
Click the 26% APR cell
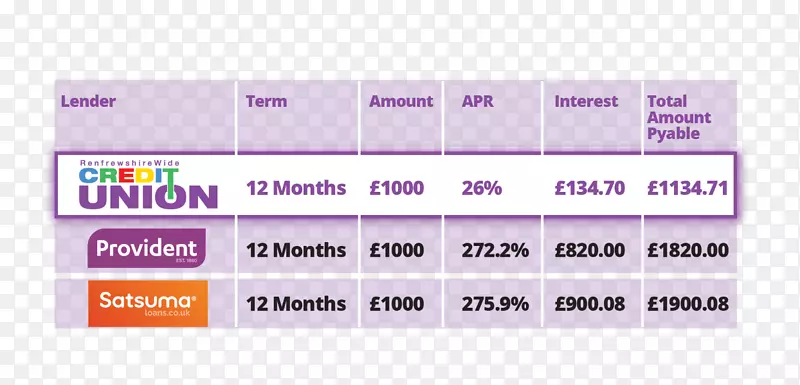482,188
